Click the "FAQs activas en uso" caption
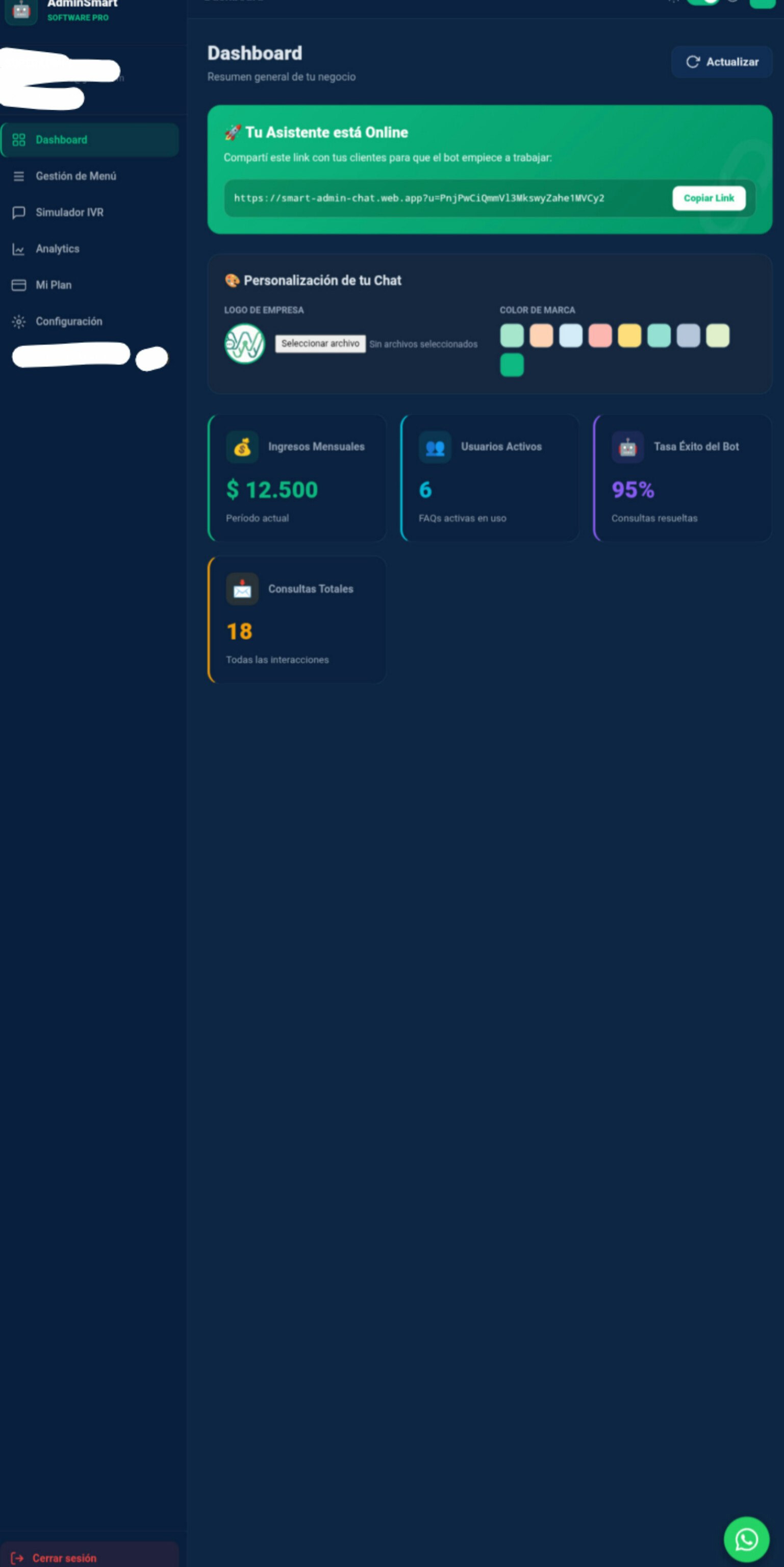The image size is (784, 1567). [462, 518]
